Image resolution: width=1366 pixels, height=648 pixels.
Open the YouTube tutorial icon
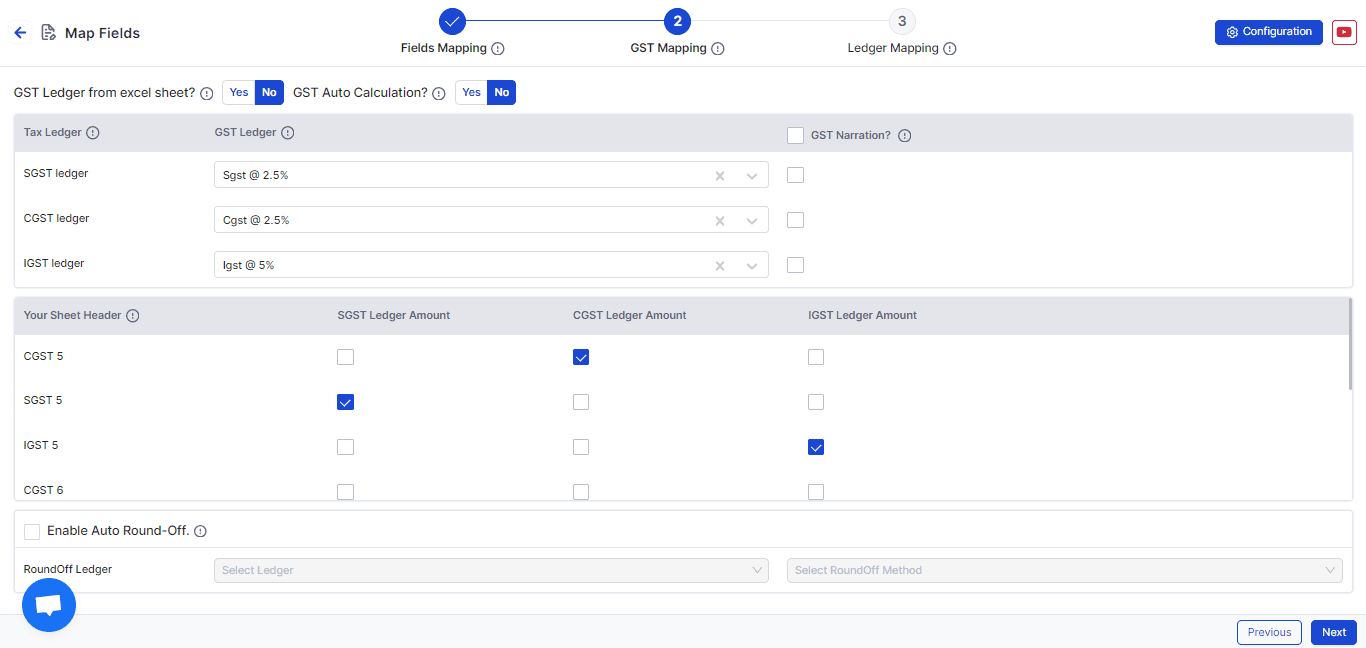click(x=1344, y=32)
